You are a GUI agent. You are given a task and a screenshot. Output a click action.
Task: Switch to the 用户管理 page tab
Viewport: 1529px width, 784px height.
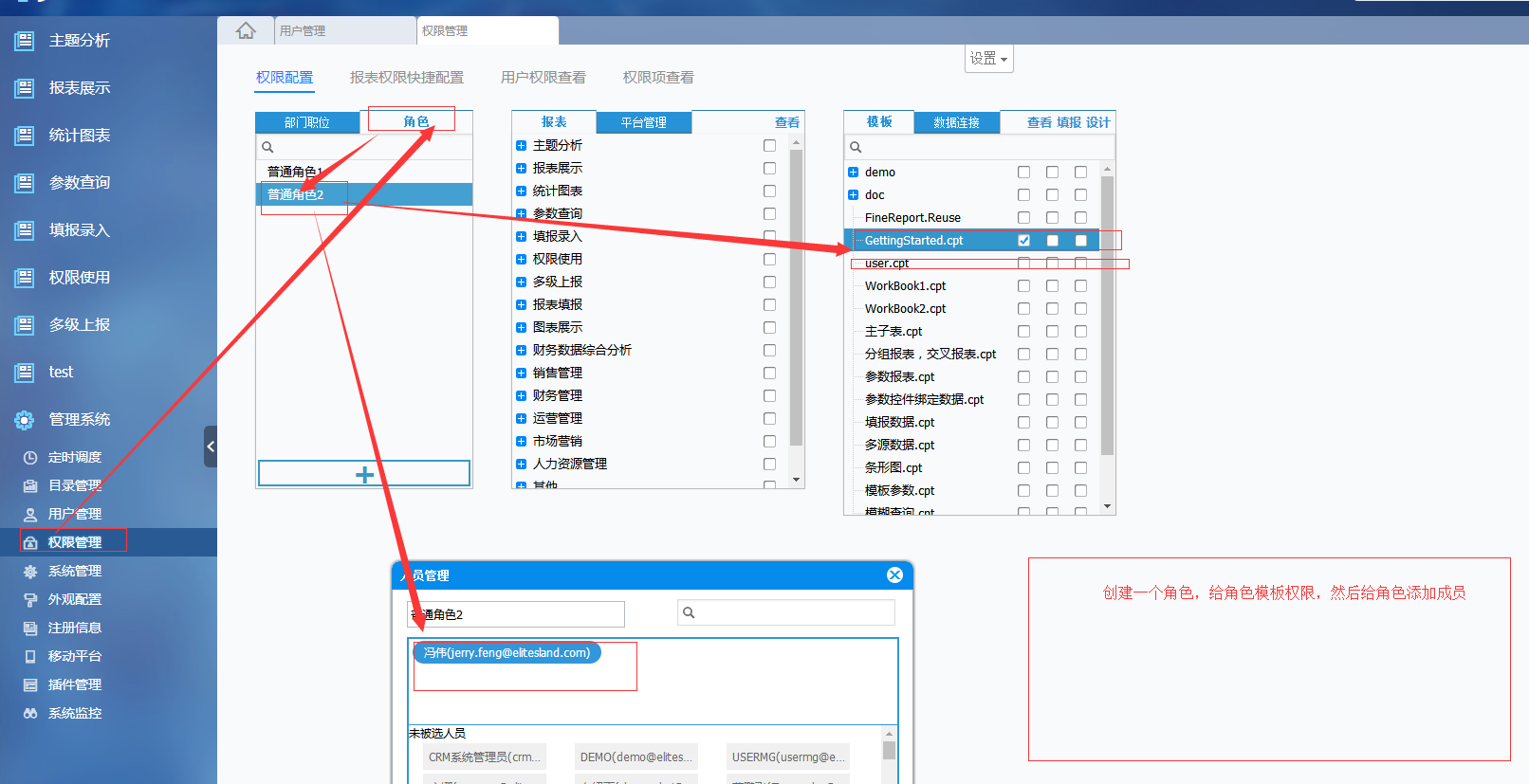(344, 30)
